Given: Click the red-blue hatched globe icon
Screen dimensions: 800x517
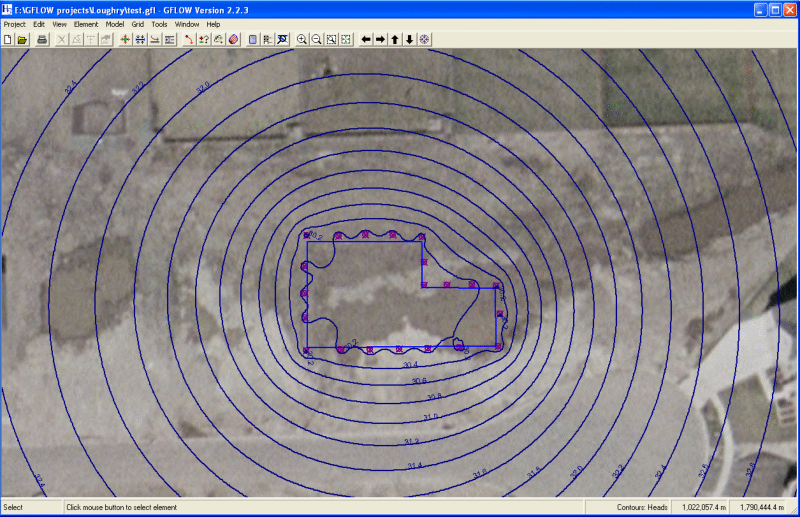Looking at the screenshot, I should point(233,39).
